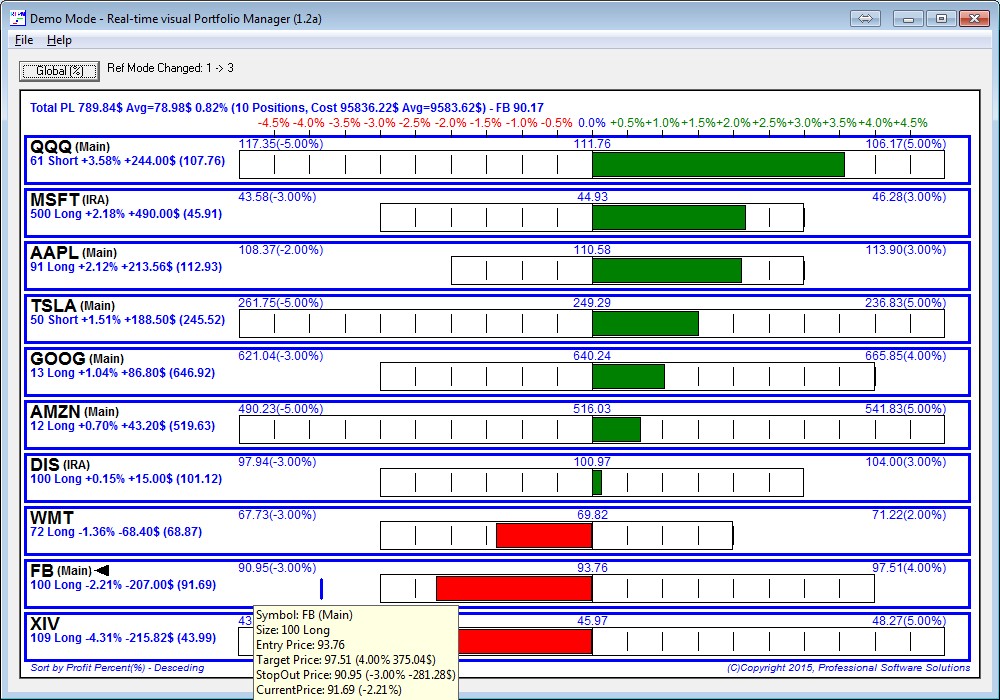Image resolution: width=1000 pixels, height=700 pixels.
Task: Click the +4.5% label on the percent scale
Action: 910,123
